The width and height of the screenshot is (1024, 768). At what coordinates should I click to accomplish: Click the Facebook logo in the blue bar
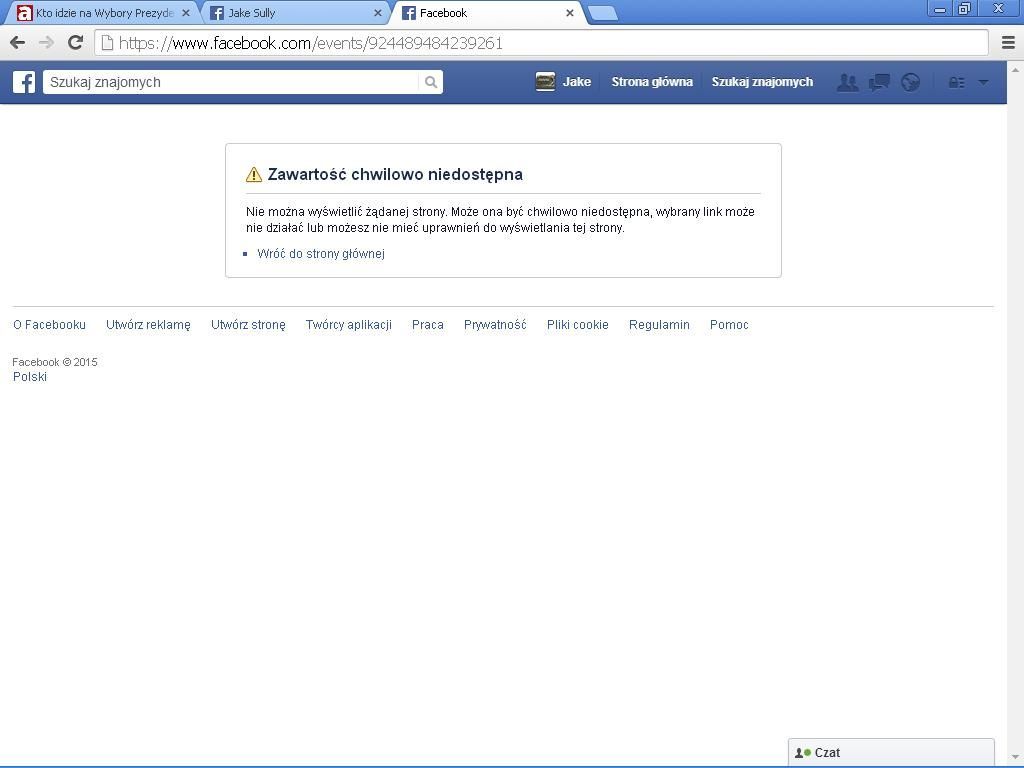click(x=24, y=82)
